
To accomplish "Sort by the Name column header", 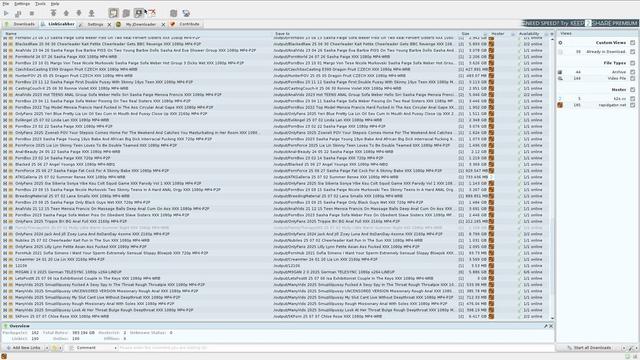I will click(137, 34).
